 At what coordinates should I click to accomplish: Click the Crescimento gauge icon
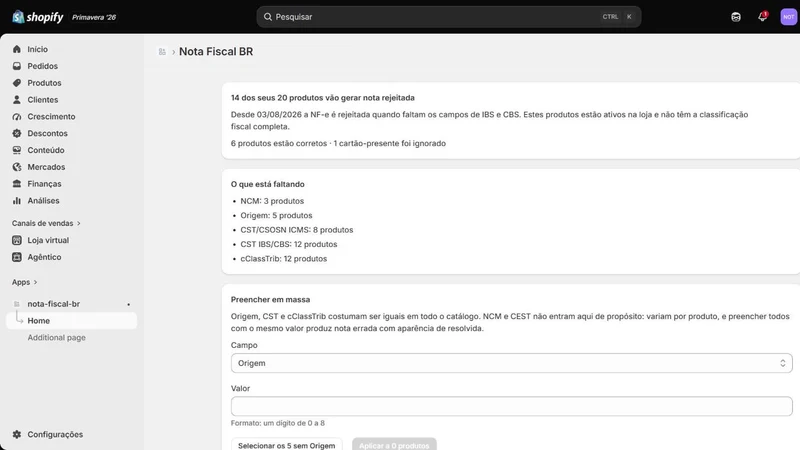(17, 116)
